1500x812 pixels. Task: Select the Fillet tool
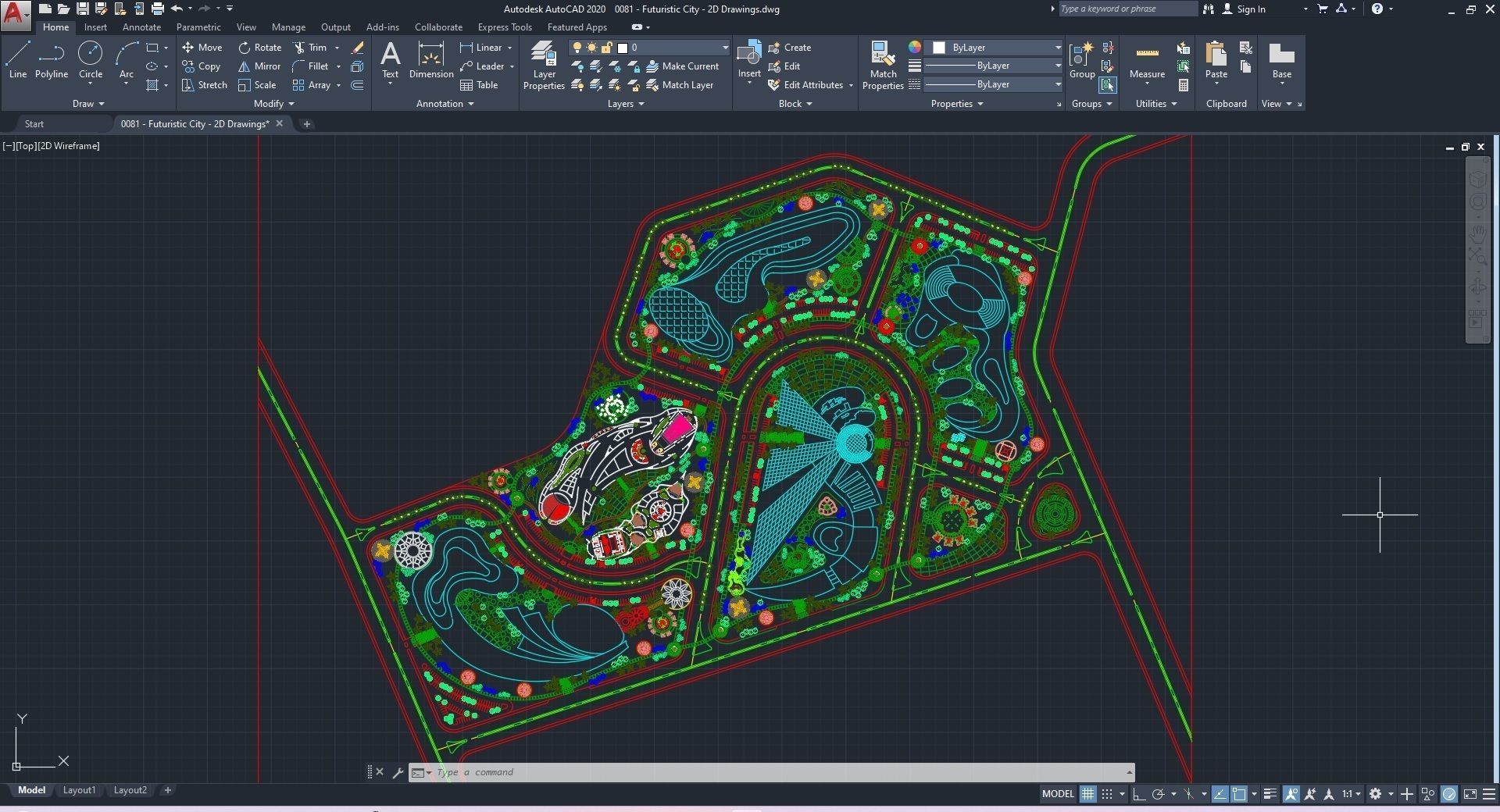tap(311, 66)
